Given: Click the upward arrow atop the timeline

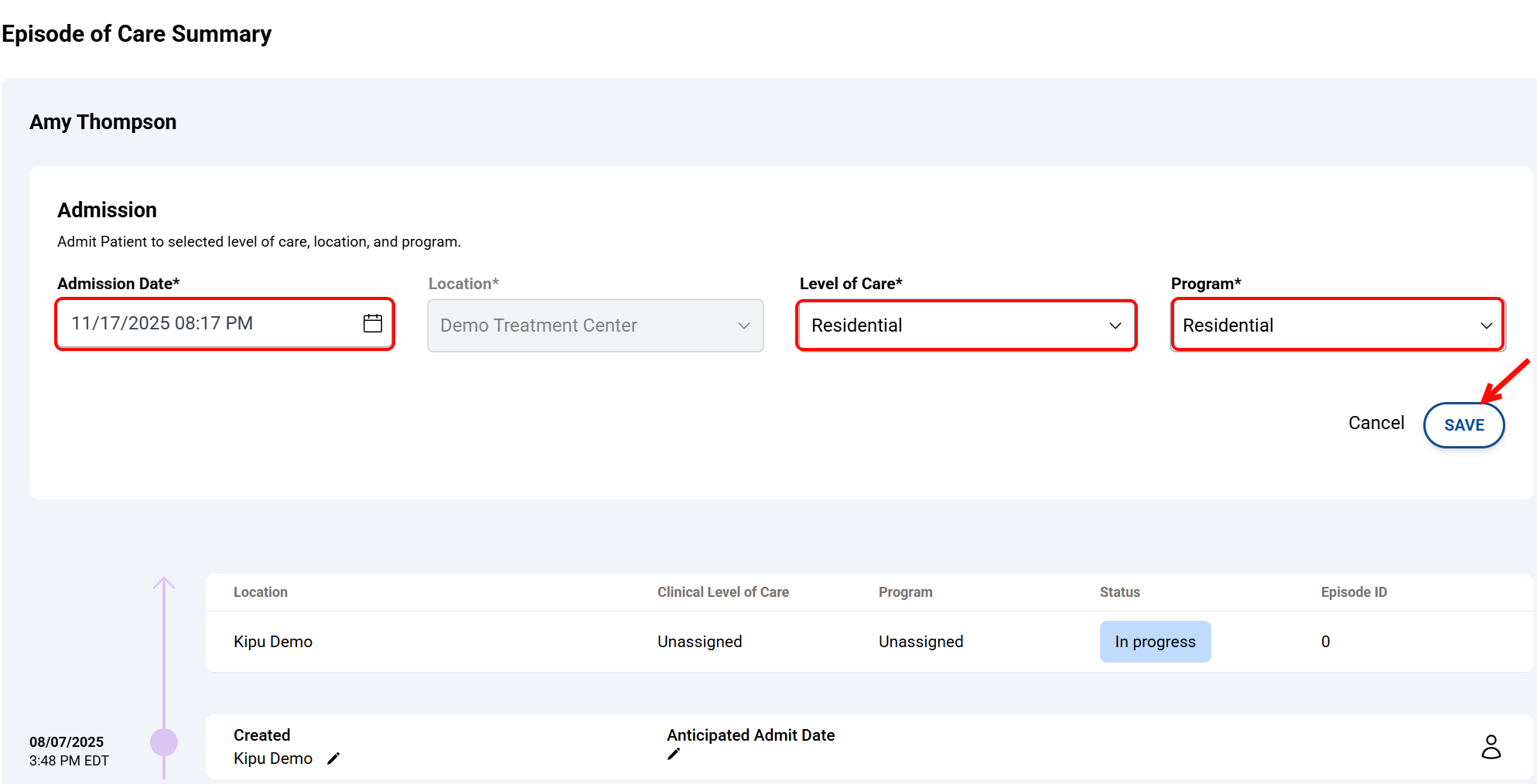Looking at the screenshot, I should [x=164, y=584].
